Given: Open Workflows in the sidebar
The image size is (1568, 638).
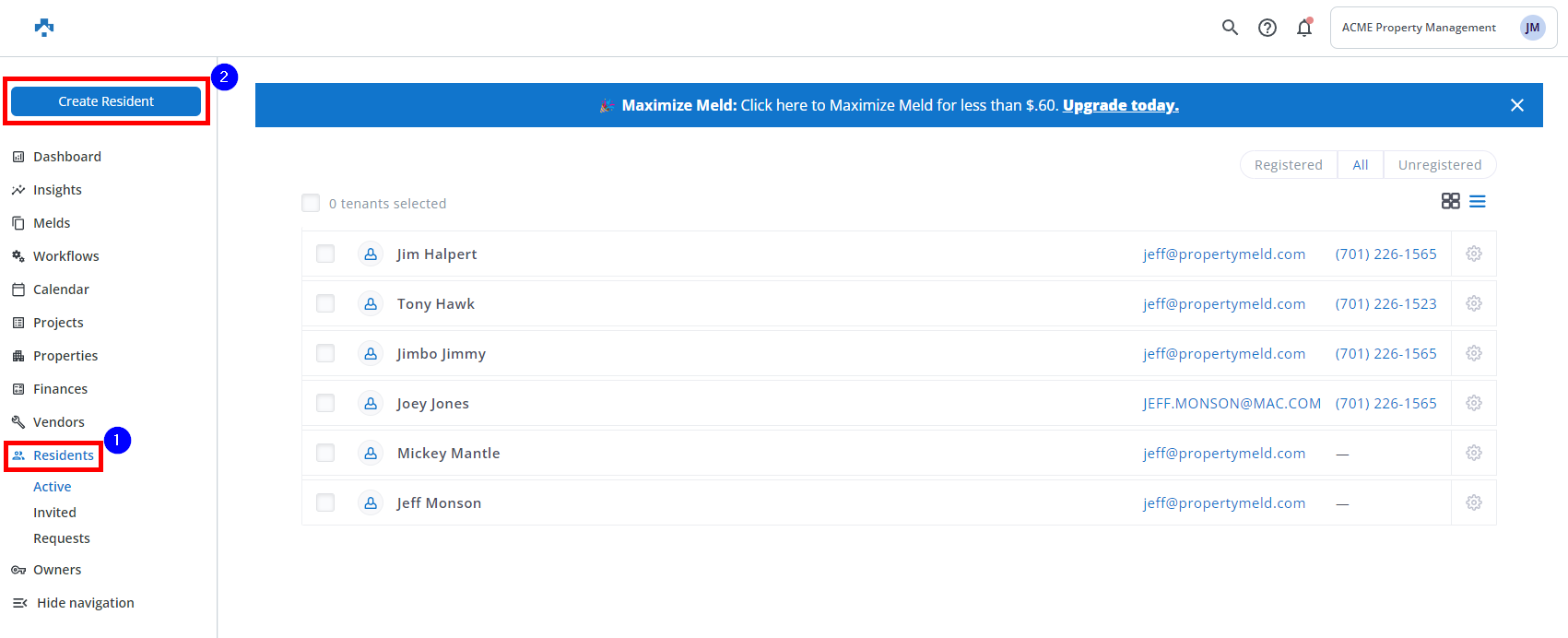Looking at the screenshot, I should tap(65, 256).
